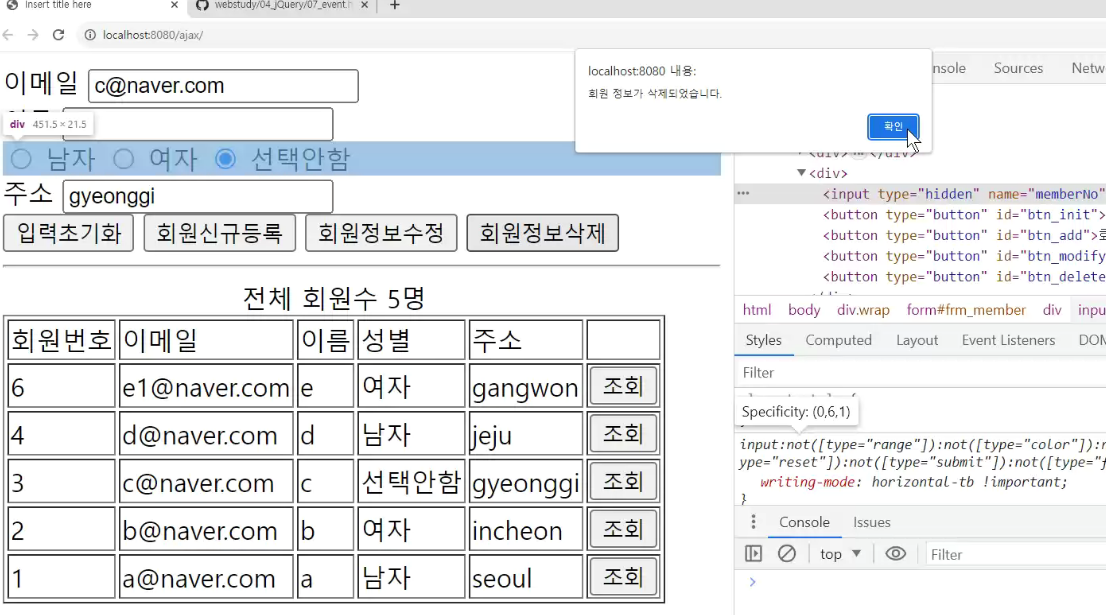
Task: Click 조회 for member d@naver.com
Action: tap(623, 434)
